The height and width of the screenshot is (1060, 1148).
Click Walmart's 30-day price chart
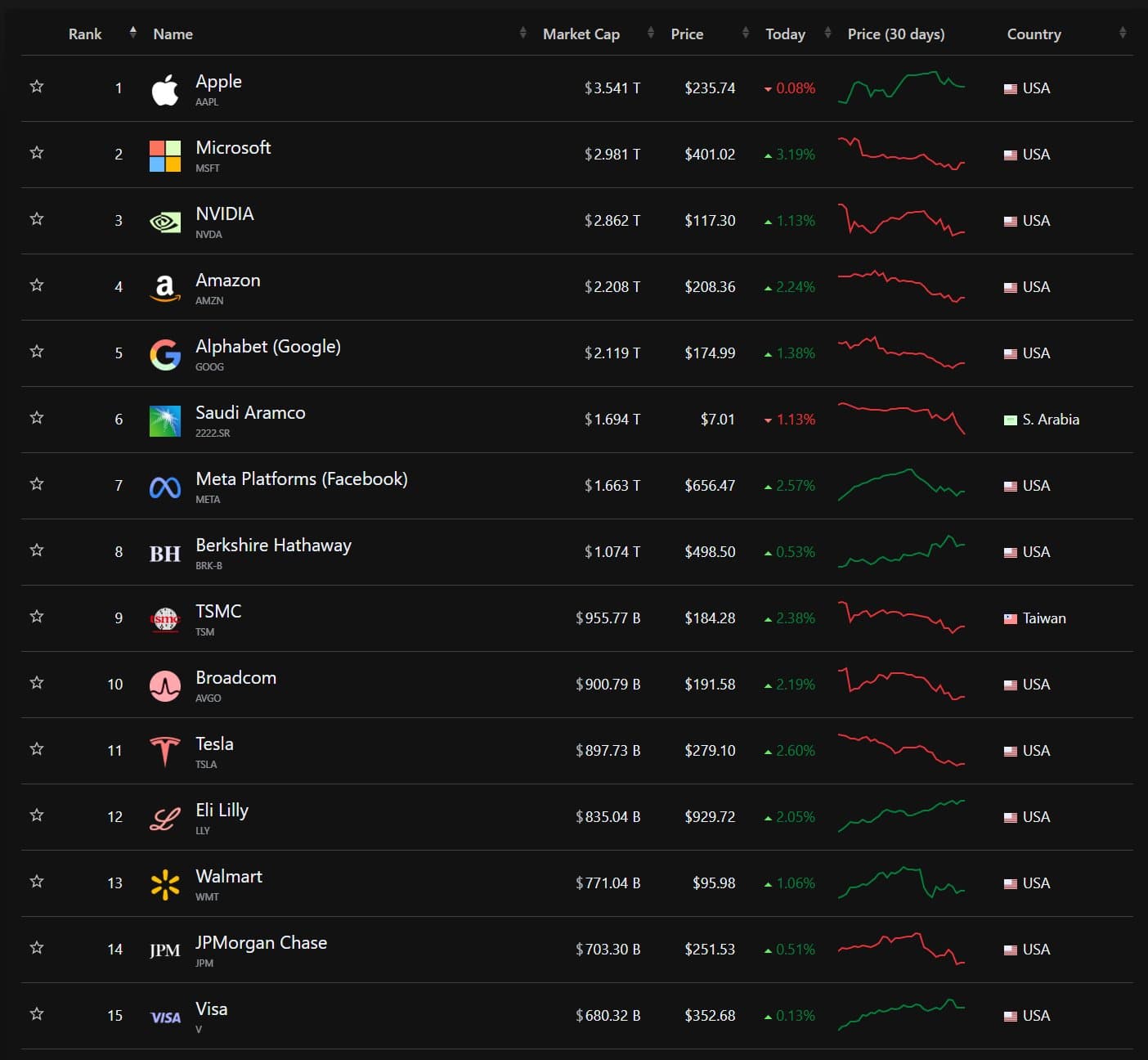pyautogui.click(x=901, y=883)
